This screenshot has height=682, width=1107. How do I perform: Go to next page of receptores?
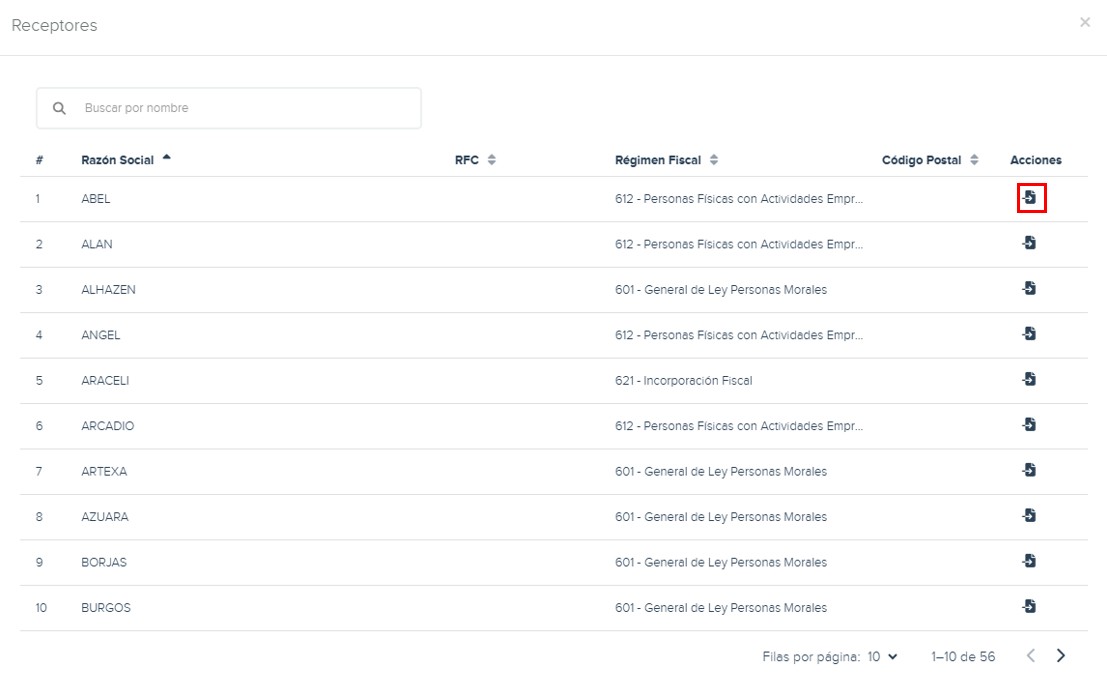[x=1061, y=656]
